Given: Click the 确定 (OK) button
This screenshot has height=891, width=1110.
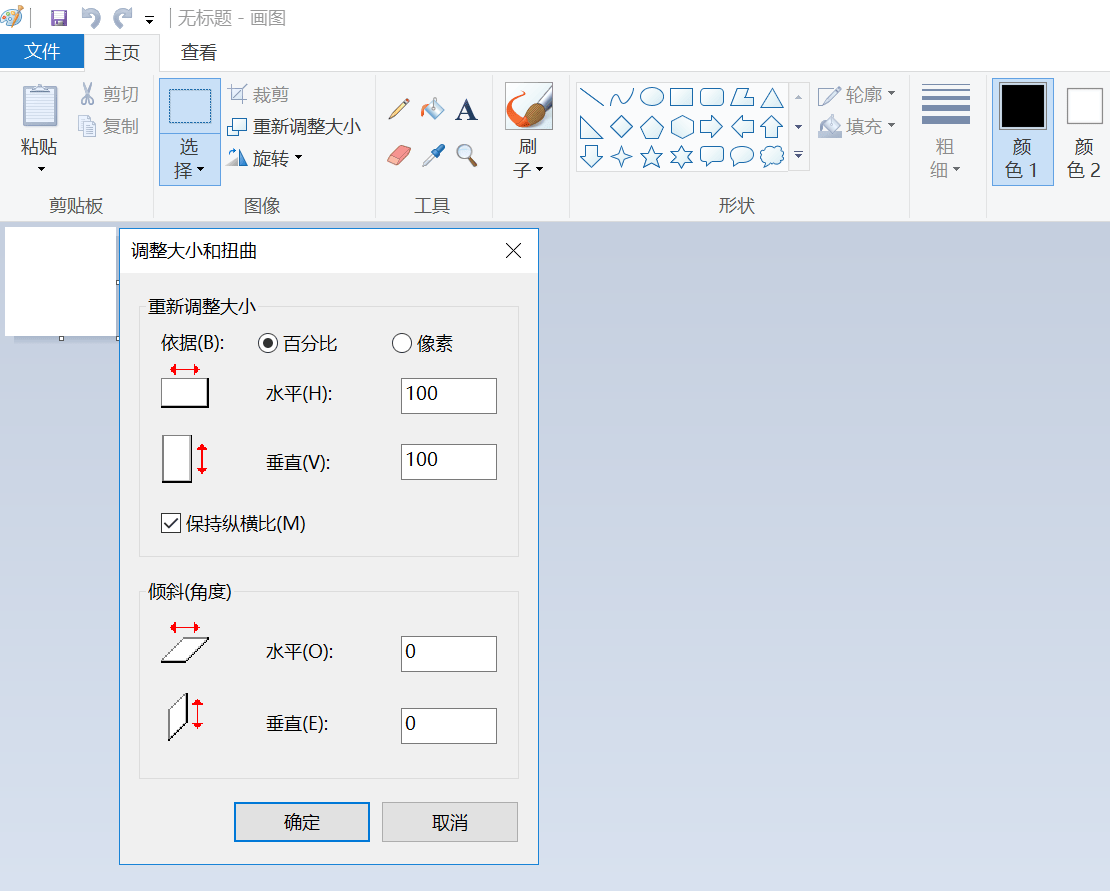Looking at the screenshot, I should pos(301,821).
